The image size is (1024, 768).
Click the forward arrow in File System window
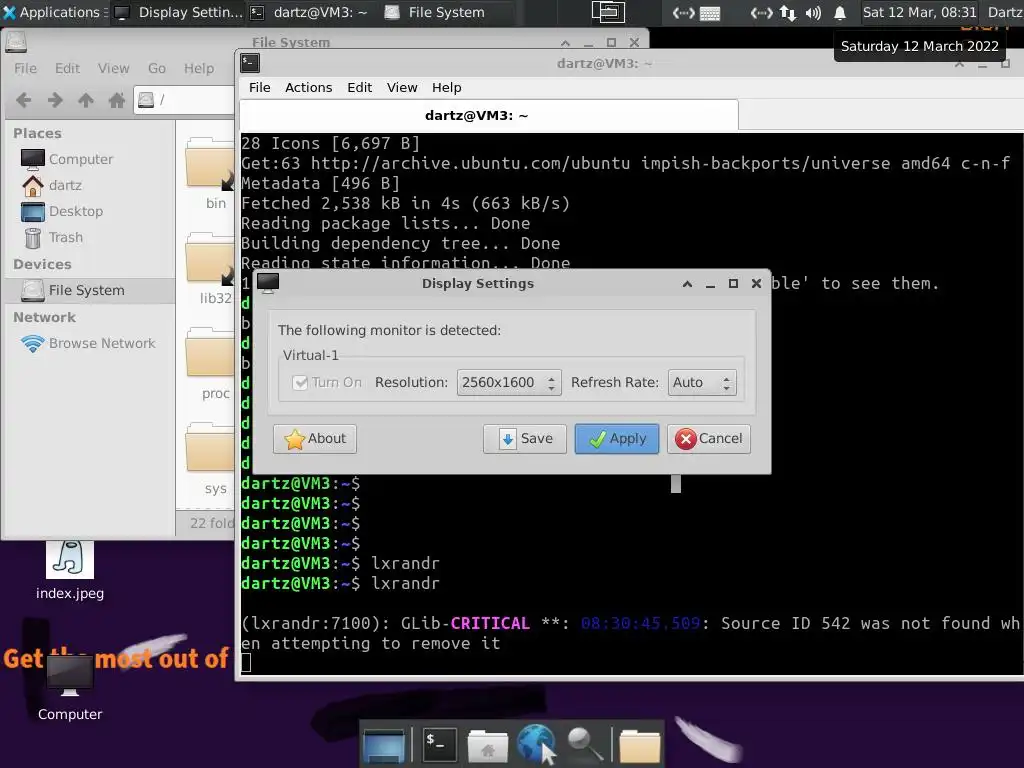pos(55,100)
